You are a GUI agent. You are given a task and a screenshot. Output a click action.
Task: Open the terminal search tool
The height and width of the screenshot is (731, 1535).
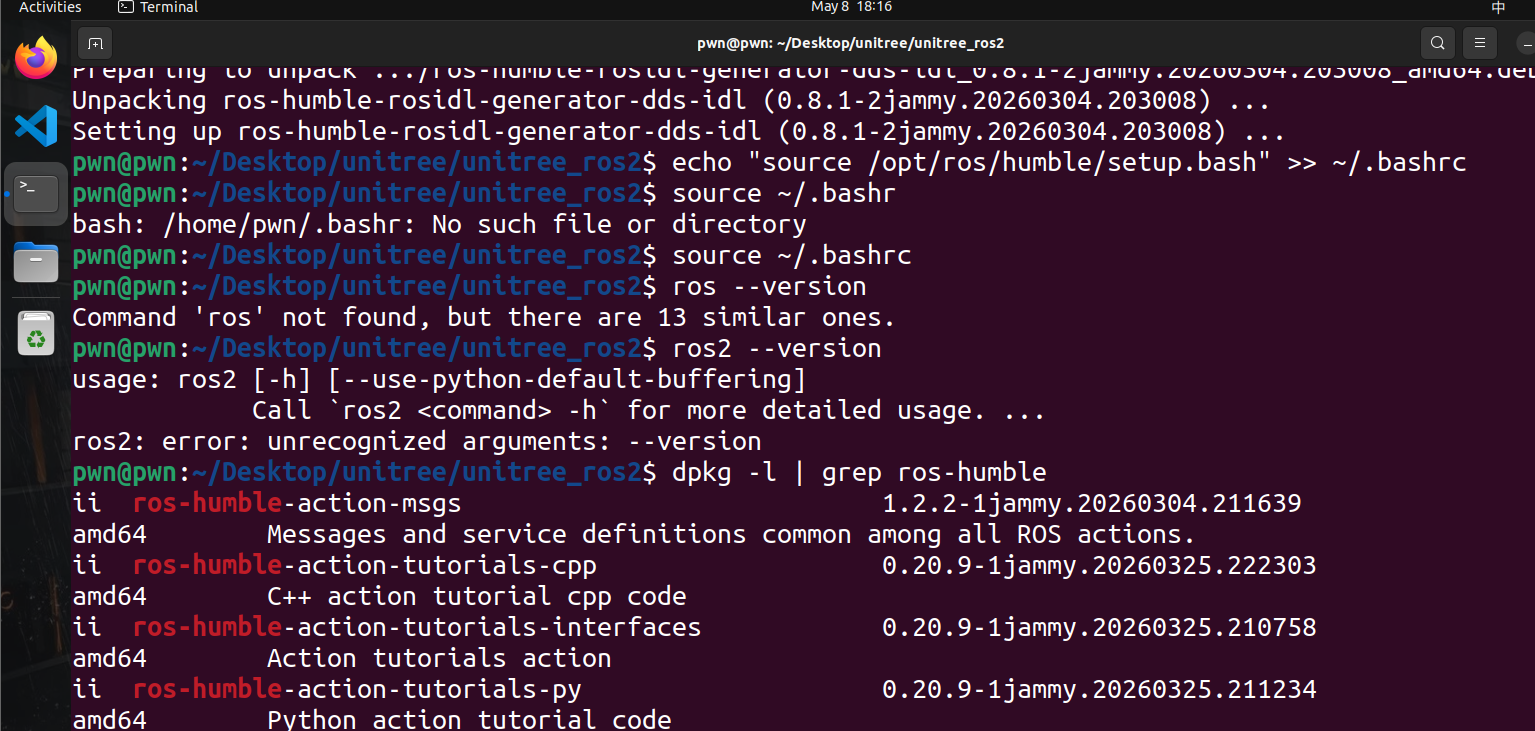pos(1437,43)
